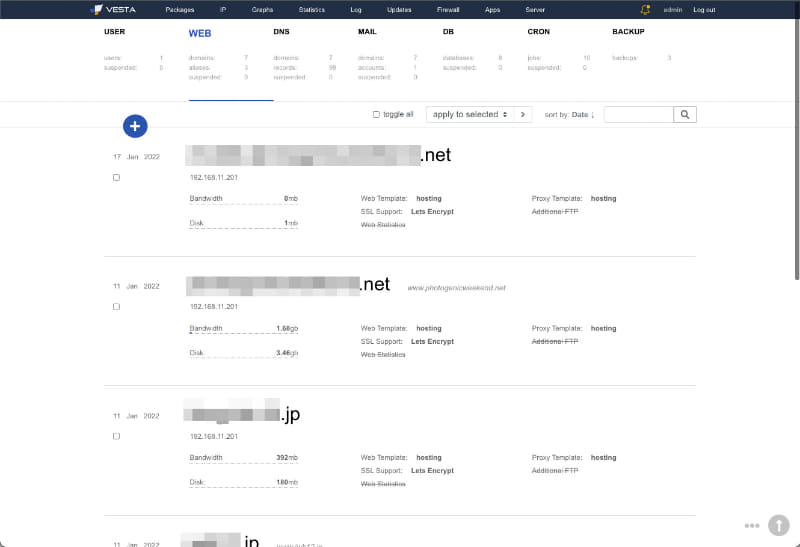This screenshot has height=547, width=800.
Task: Click the blue add web domain plus button
Action: [135, 126]
